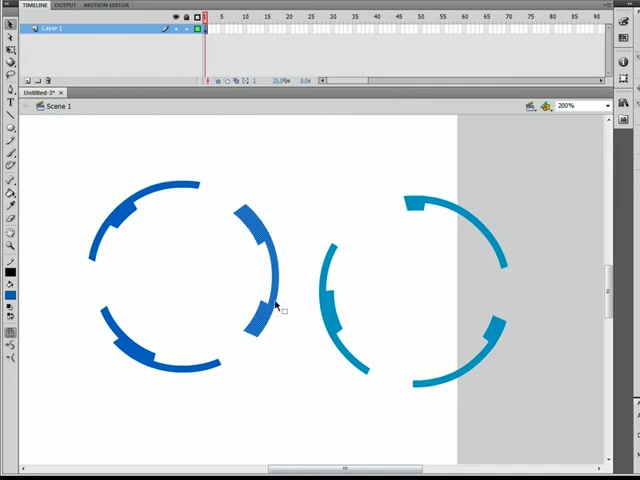The image size is (640, 480).
Task: Open the Edit Symbols dropdown
Action: click(x=546, y=107)
